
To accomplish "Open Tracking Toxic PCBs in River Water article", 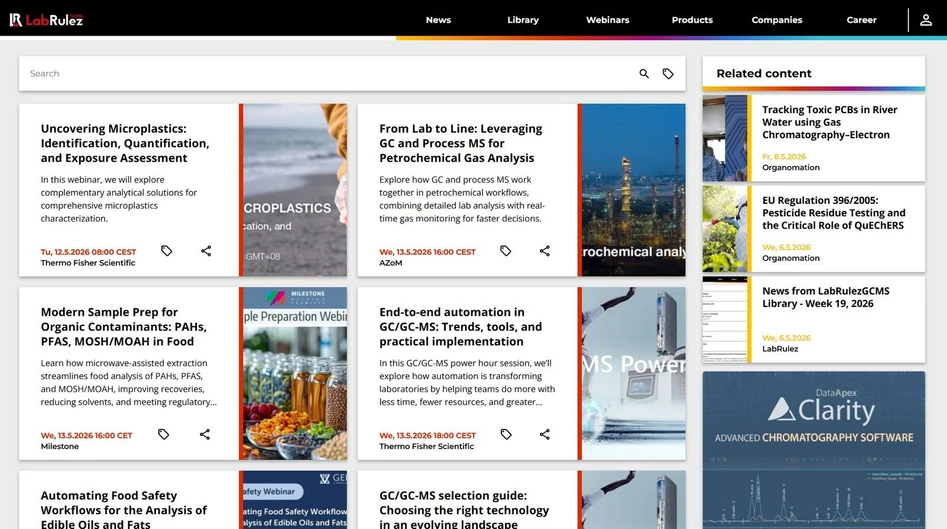I will [x=830, y=122].
